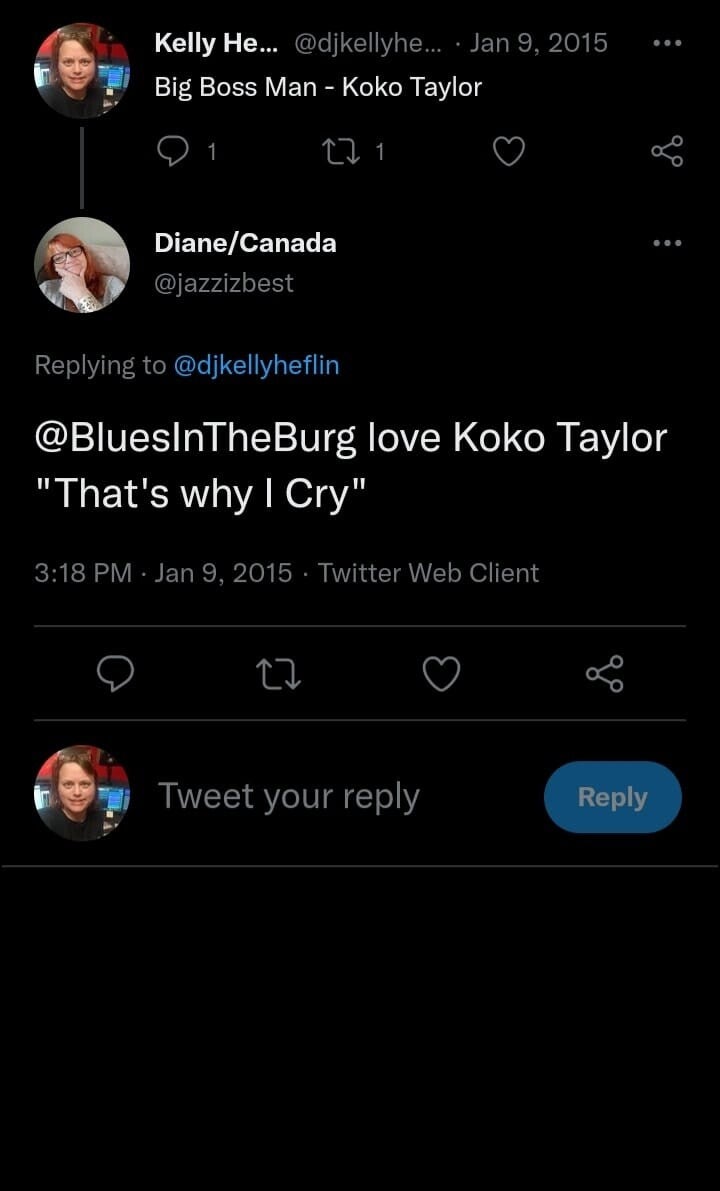Image resolution: width=720 pixels, height=1191 pixels.
Task: Tap the Twitter Web Client source label
Action: (x=428, y=573)
